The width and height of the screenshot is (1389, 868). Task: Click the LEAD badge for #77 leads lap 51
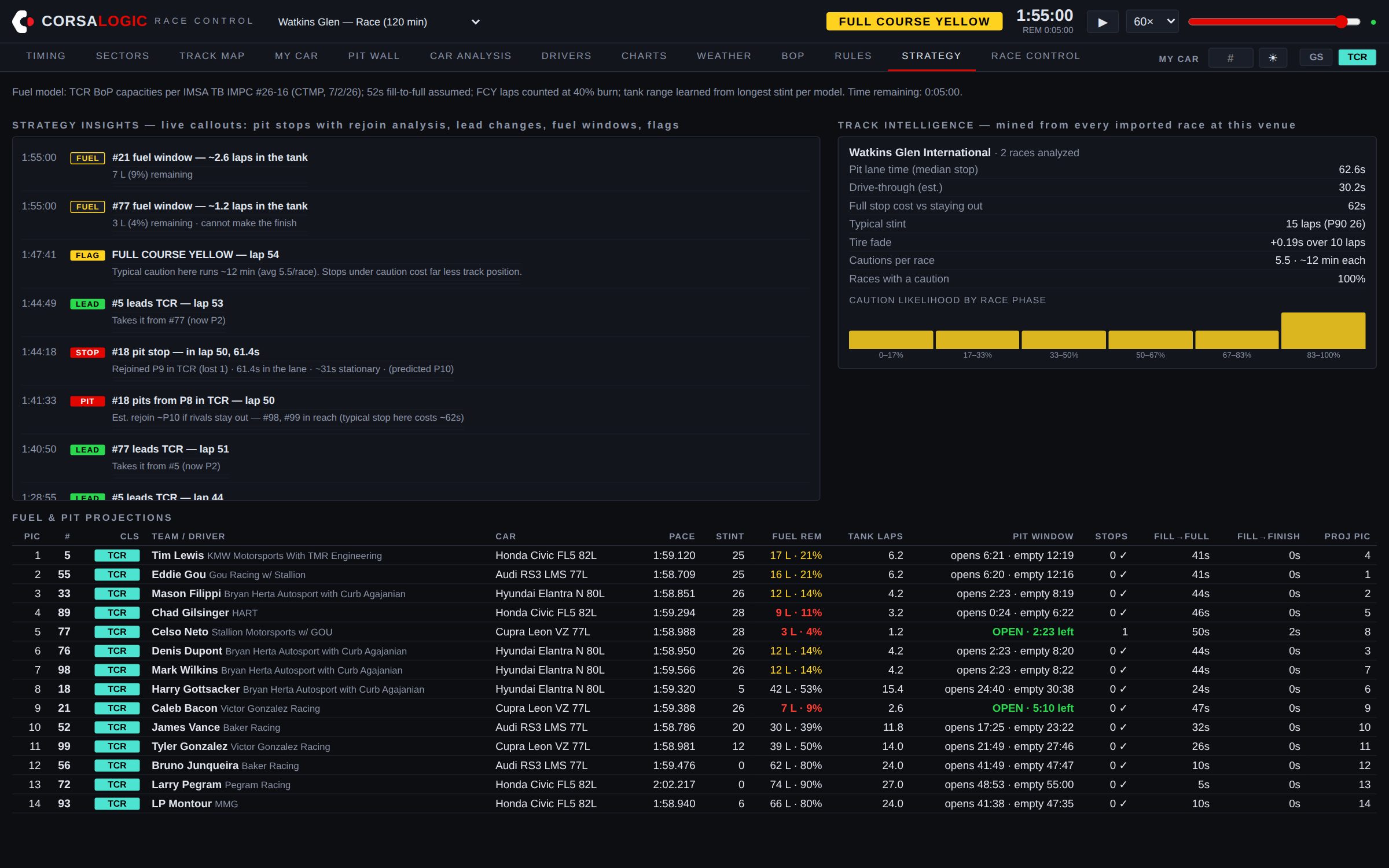click(x=87, y=450)
